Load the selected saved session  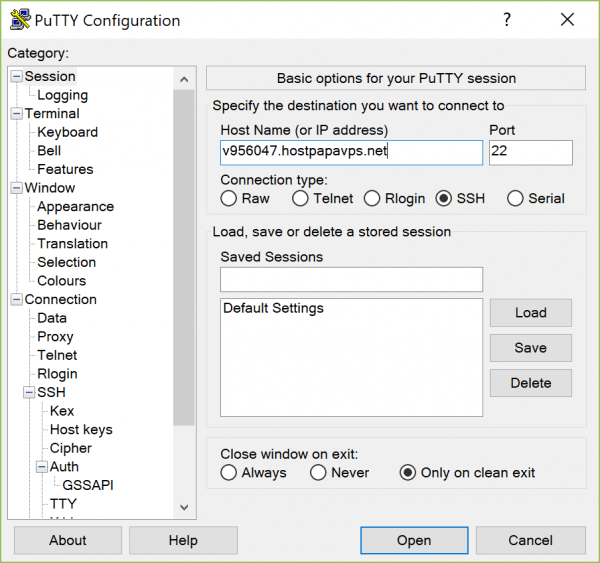tap(531, 313)
